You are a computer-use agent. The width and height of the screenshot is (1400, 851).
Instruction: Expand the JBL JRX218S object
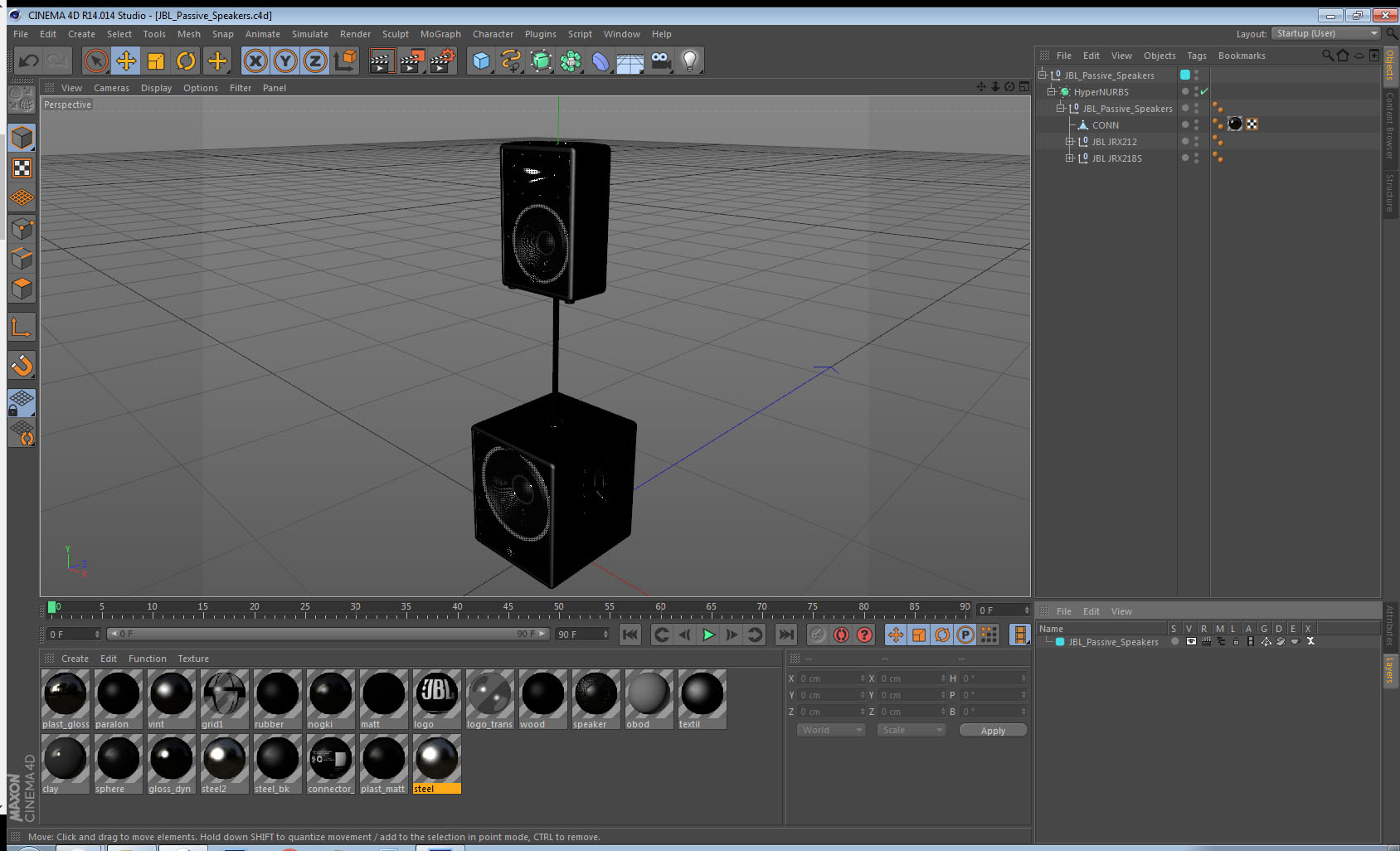tap(1069, 158)
